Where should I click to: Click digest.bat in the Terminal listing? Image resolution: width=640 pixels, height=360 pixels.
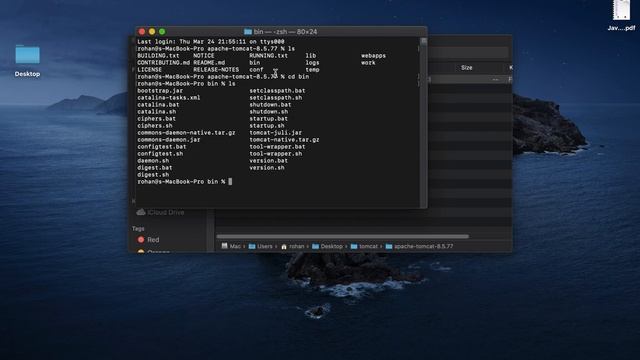click(155, 168)
